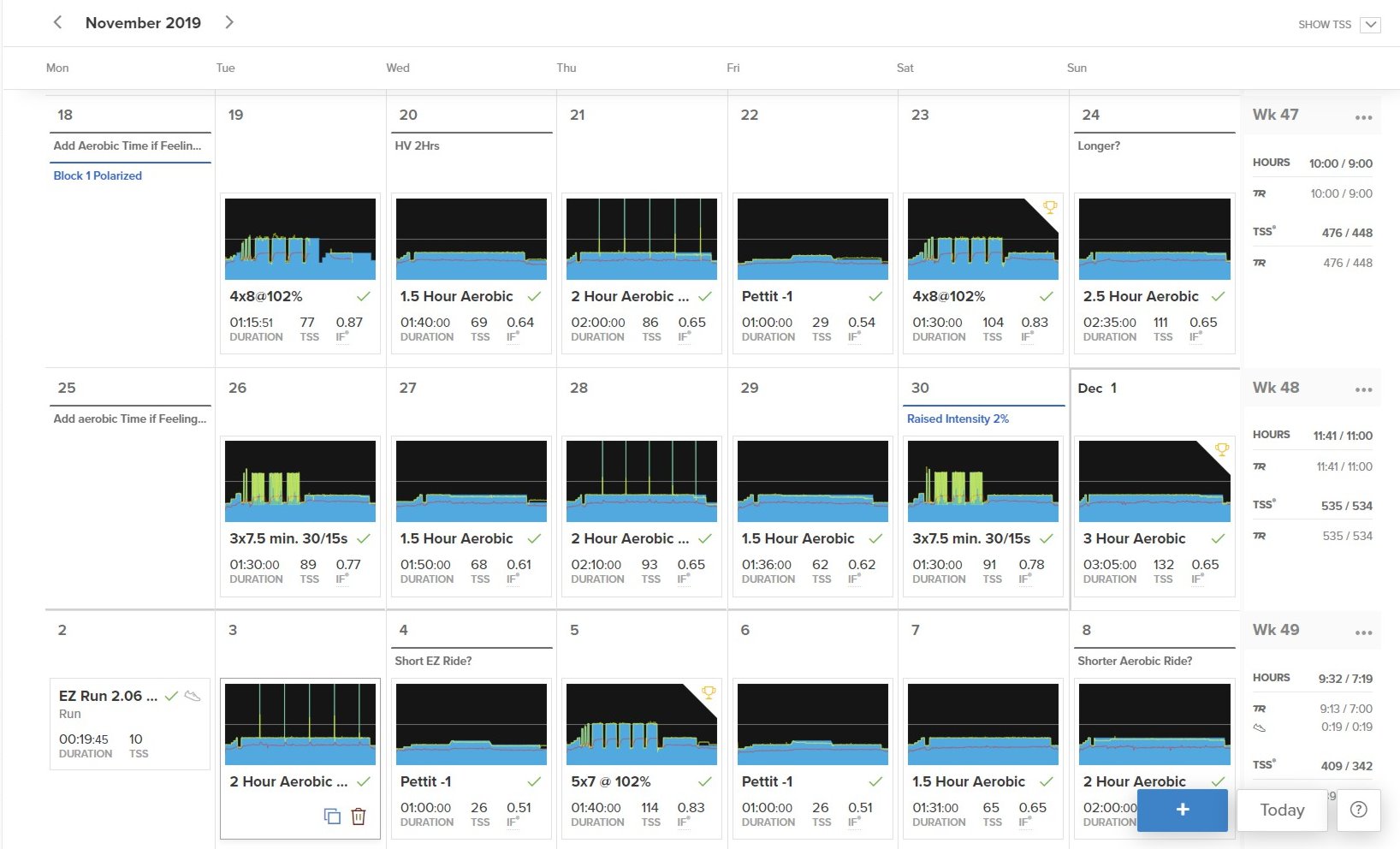Click 01:15:51 duration on Nov 19 card
Screen dimensions: 1400x849
(251, 323)
